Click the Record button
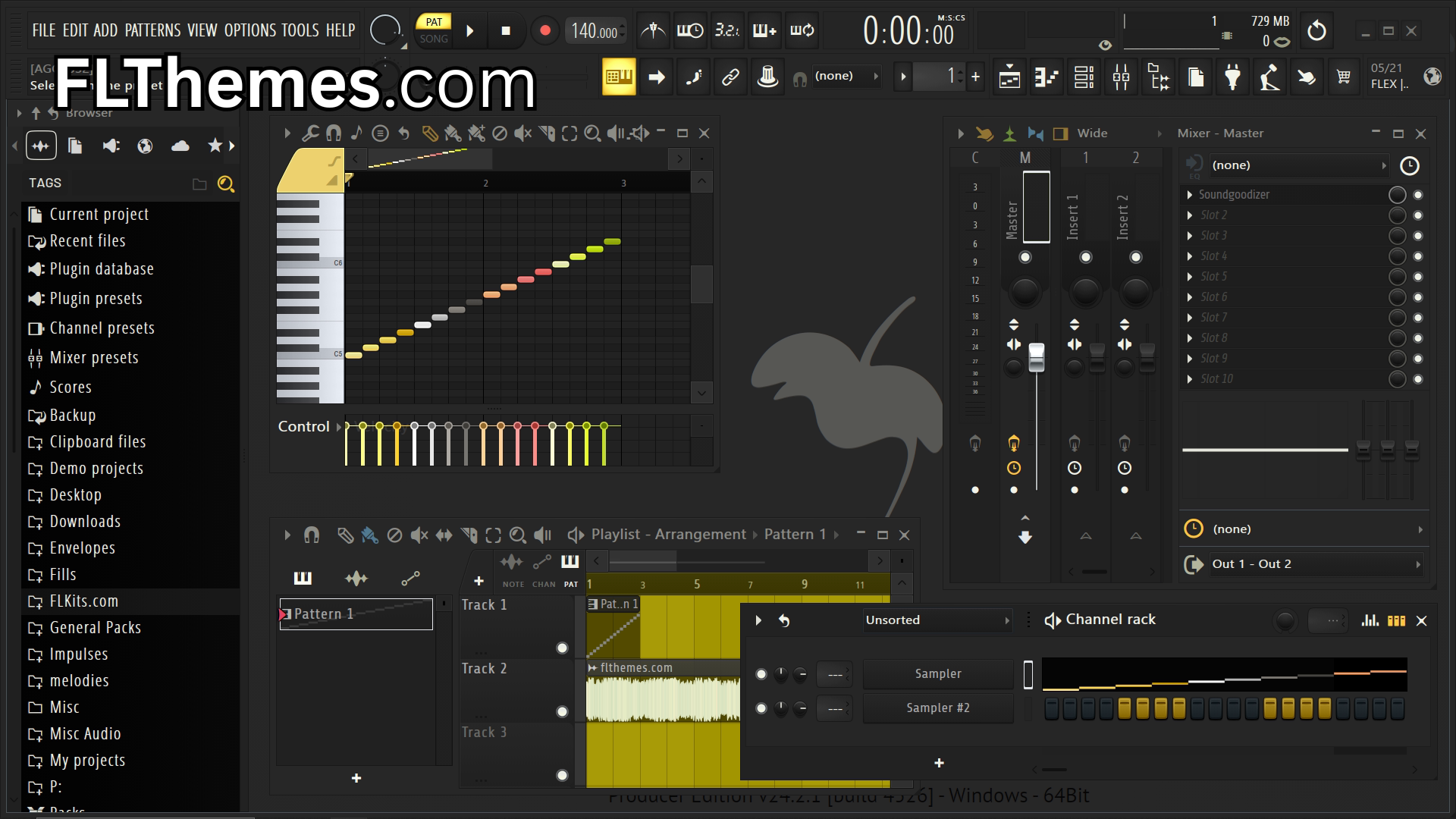The image size is (1456, 819). (544, 31)
